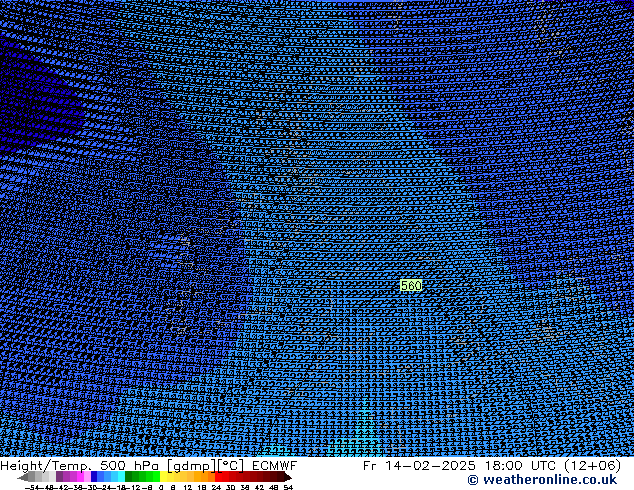Click the 560 contour height label
This screenshot has width=634, height=490.
point(411,285)
